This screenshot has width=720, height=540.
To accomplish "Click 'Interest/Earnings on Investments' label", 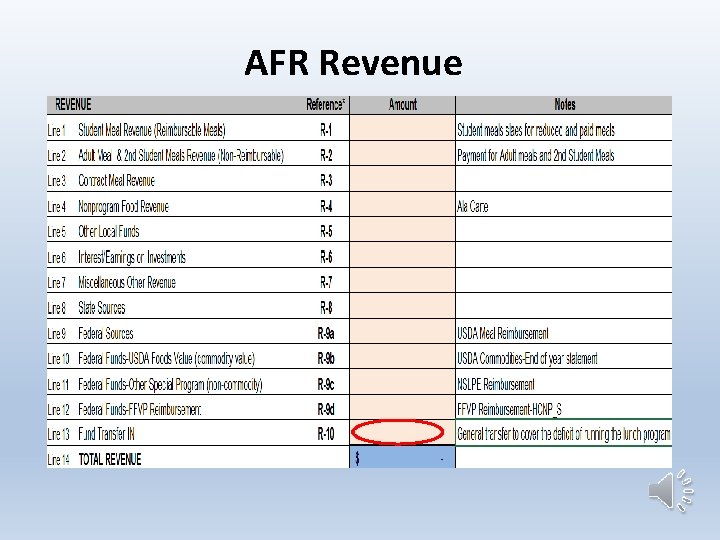I will tap(132, 257).
